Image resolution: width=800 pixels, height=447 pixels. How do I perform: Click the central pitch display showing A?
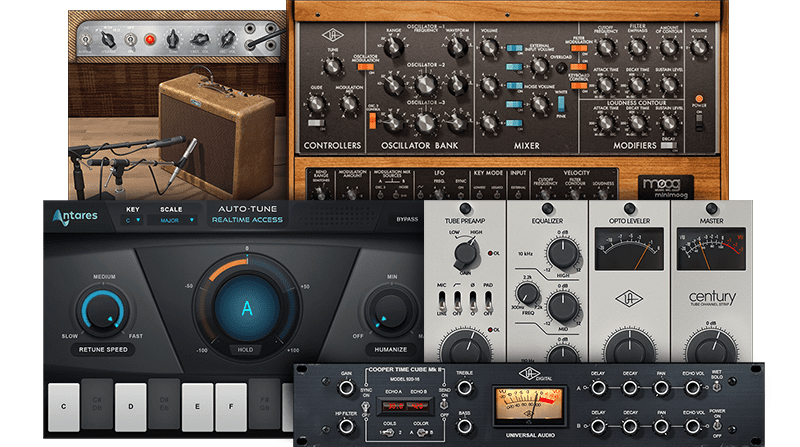(x=247, y=308)
